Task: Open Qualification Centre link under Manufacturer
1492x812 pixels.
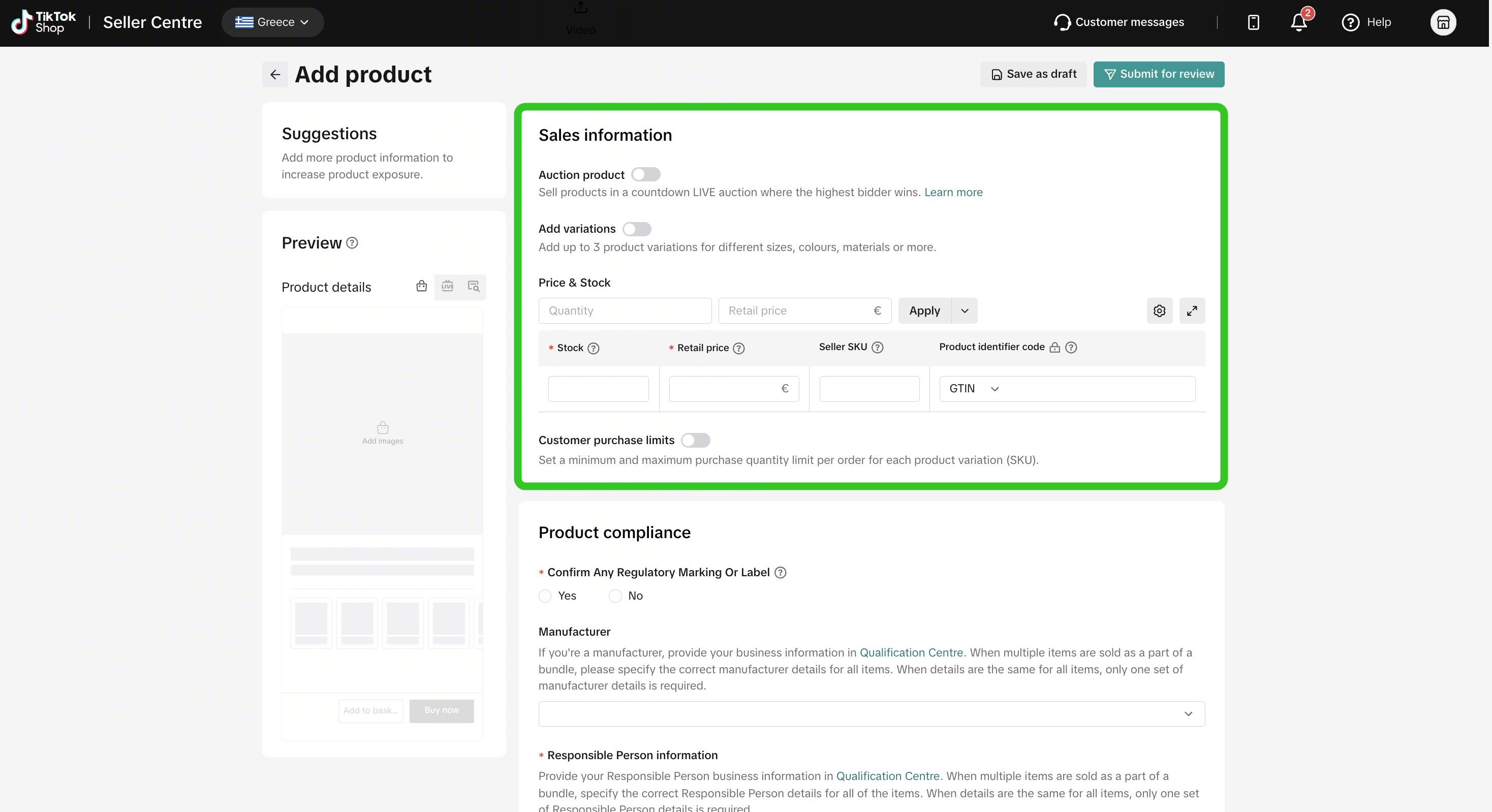Action: (x=911, y=653)
